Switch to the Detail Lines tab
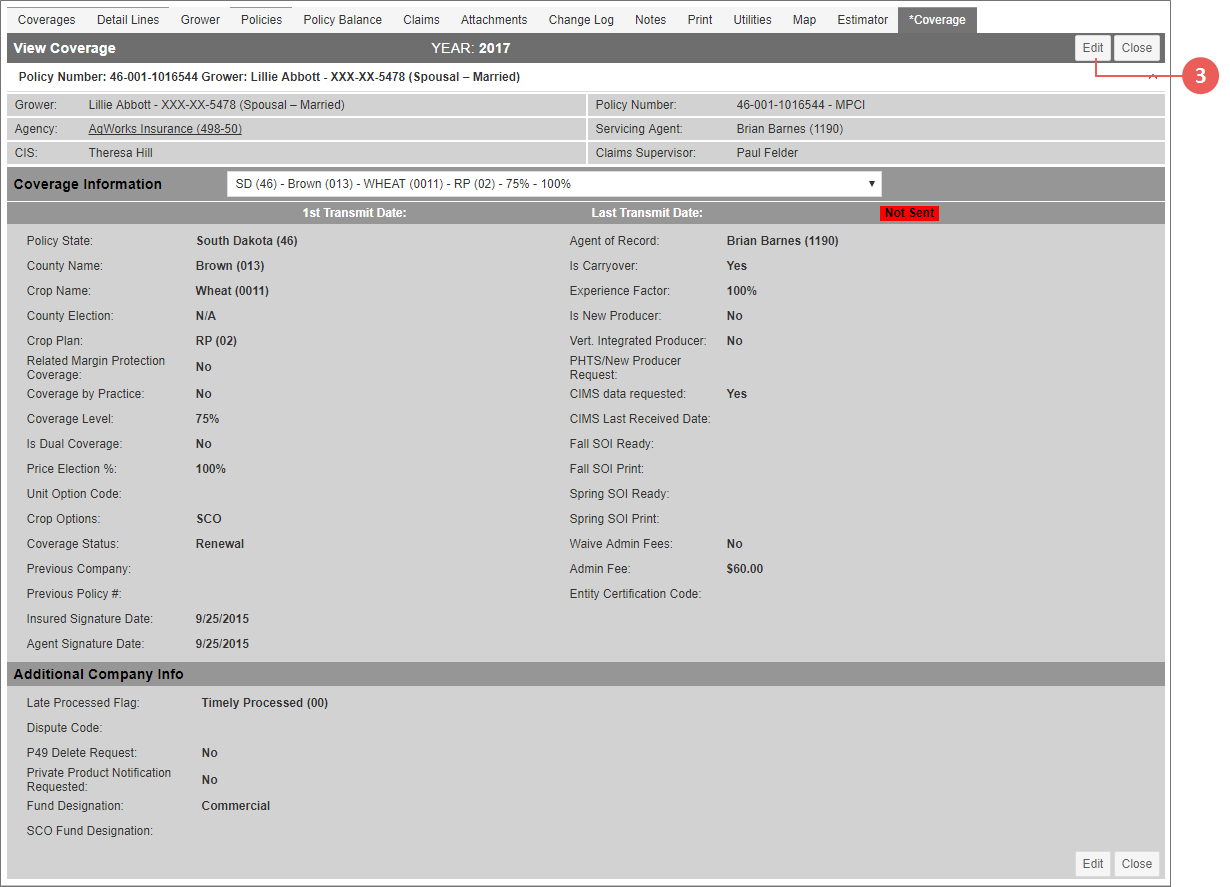1230x887 pixels. click(x=128, y=20)
